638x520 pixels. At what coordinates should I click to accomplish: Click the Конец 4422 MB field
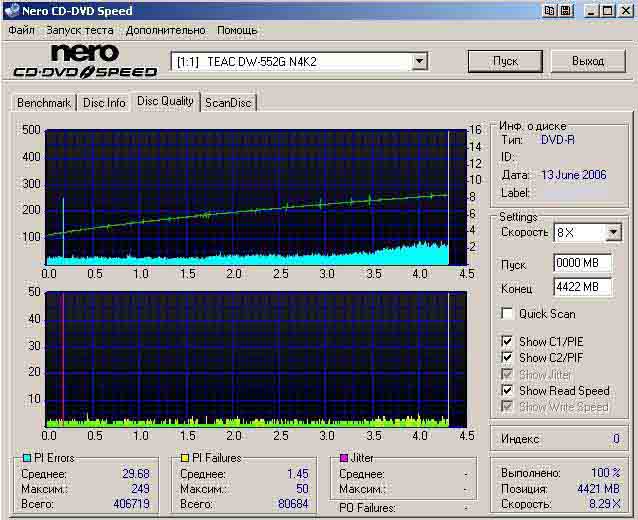(x=582, y=288)
